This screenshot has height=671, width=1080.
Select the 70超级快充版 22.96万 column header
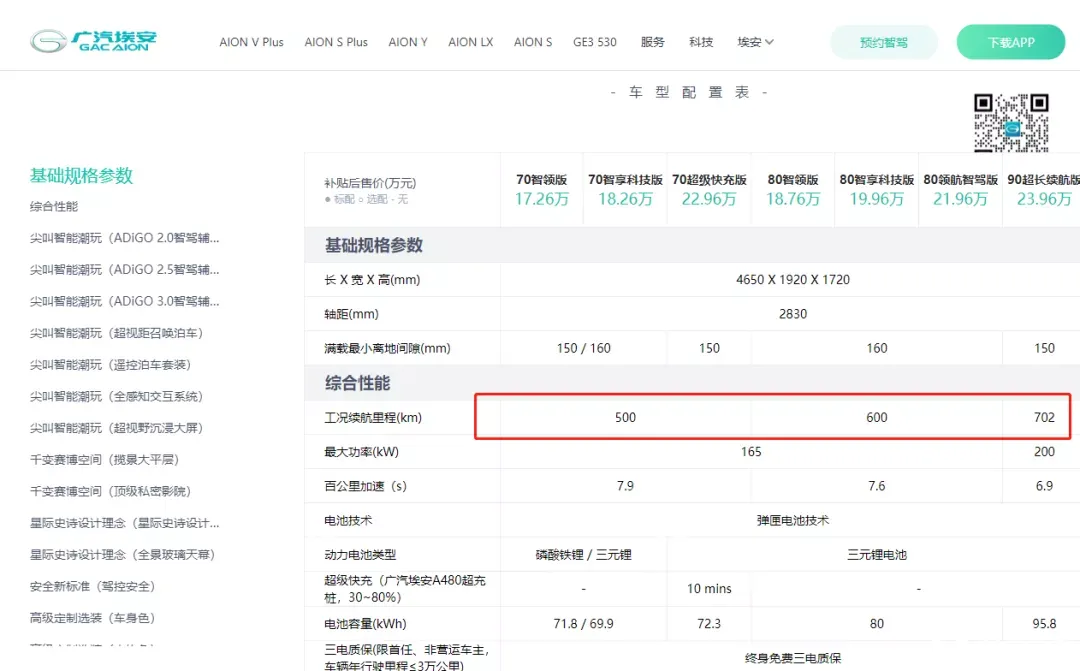click(709, 189)
